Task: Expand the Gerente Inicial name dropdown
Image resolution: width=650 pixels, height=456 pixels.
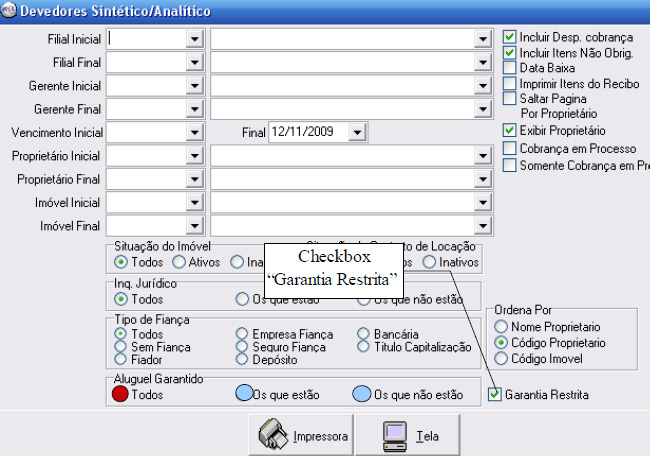Action: (481, 85)
